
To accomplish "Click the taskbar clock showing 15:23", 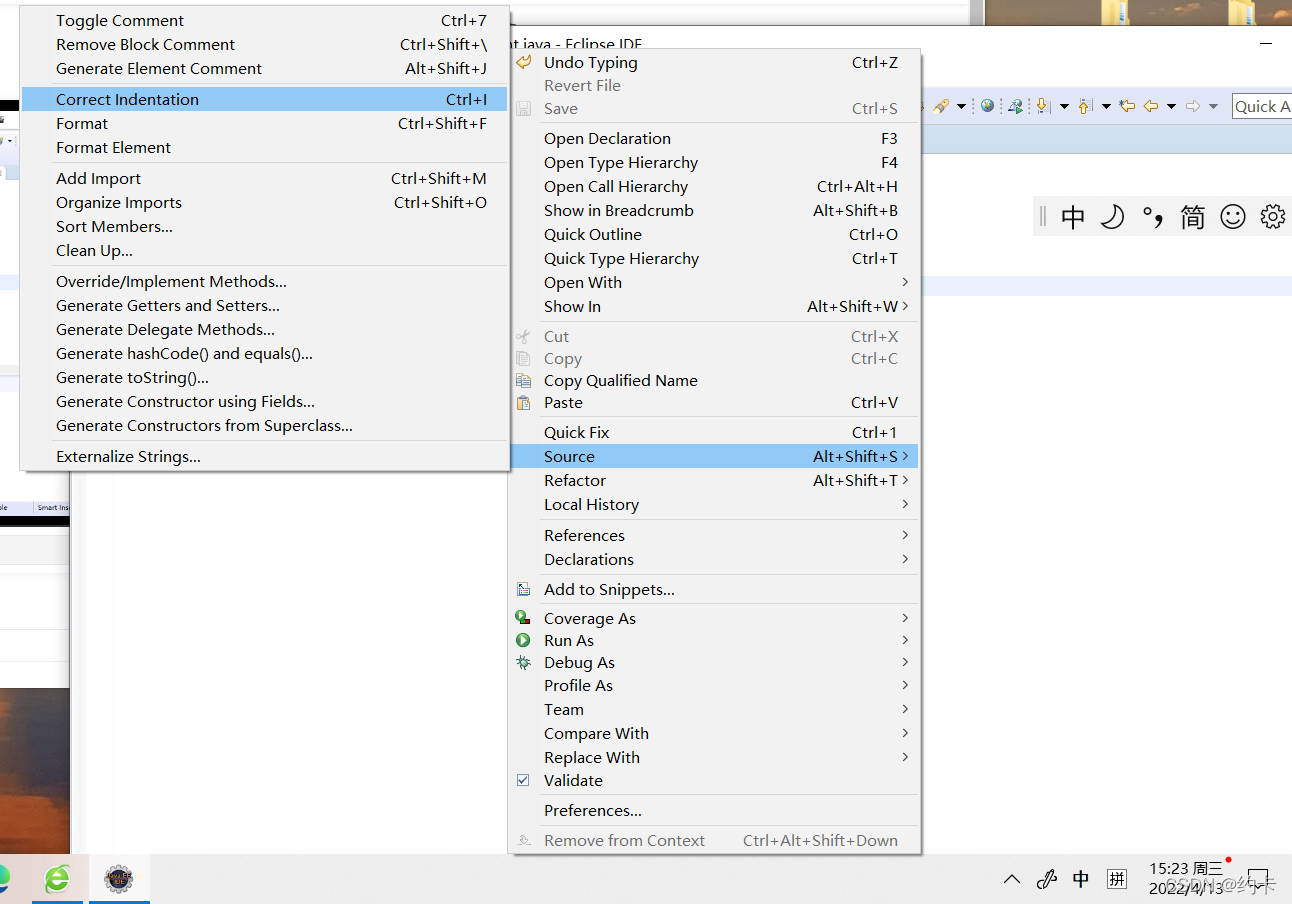I will click(x=1186, y=879).
